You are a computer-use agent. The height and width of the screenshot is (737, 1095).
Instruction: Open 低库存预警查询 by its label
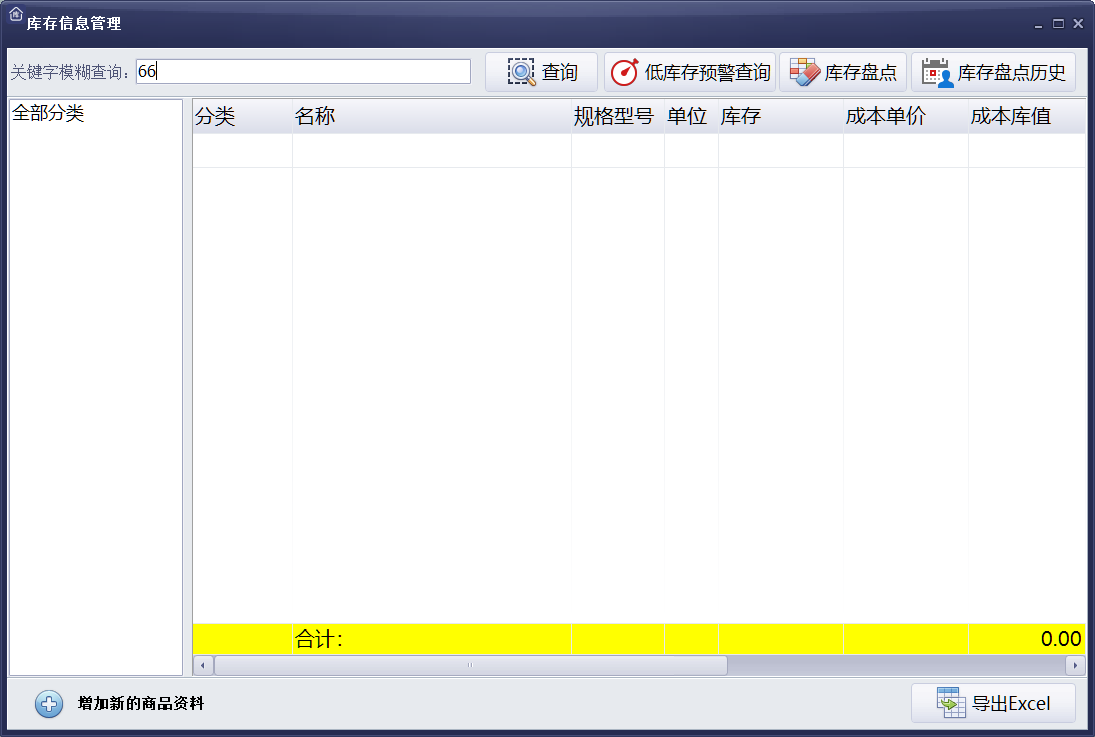(x=707, y=72)
